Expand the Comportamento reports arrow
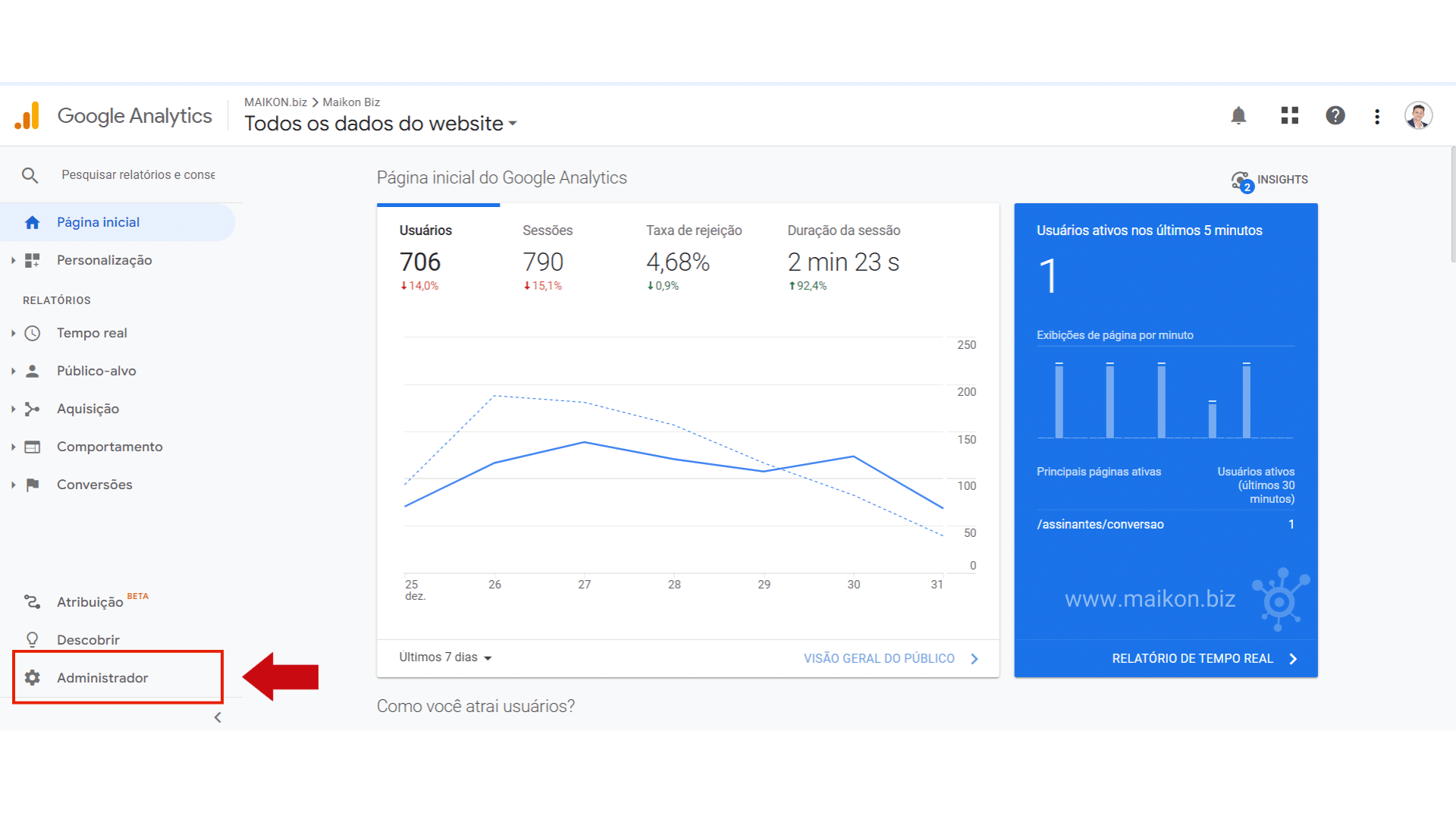Viewport: 1456px width, 819px height. (x=13, y=447)
